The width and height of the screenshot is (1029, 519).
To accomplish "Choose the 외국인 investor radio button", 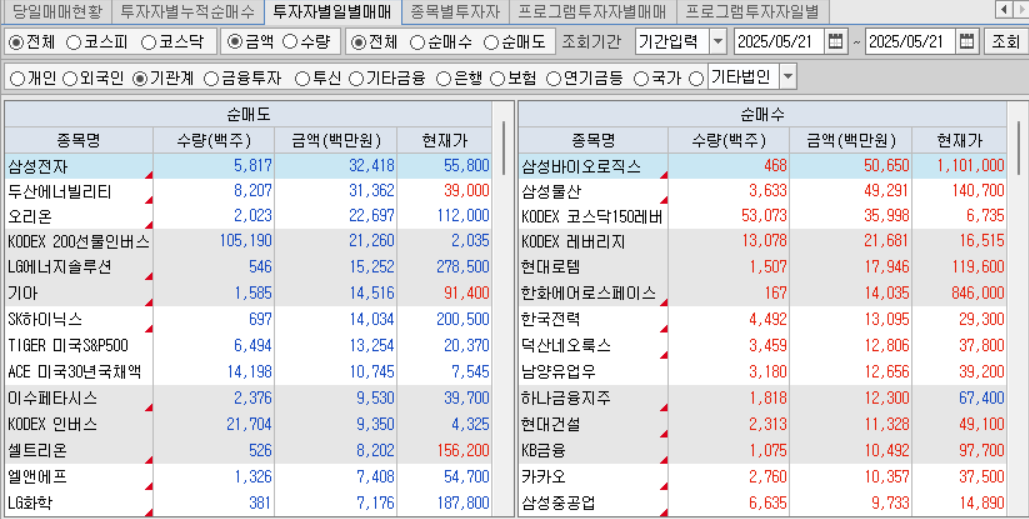I will point(70,79).
